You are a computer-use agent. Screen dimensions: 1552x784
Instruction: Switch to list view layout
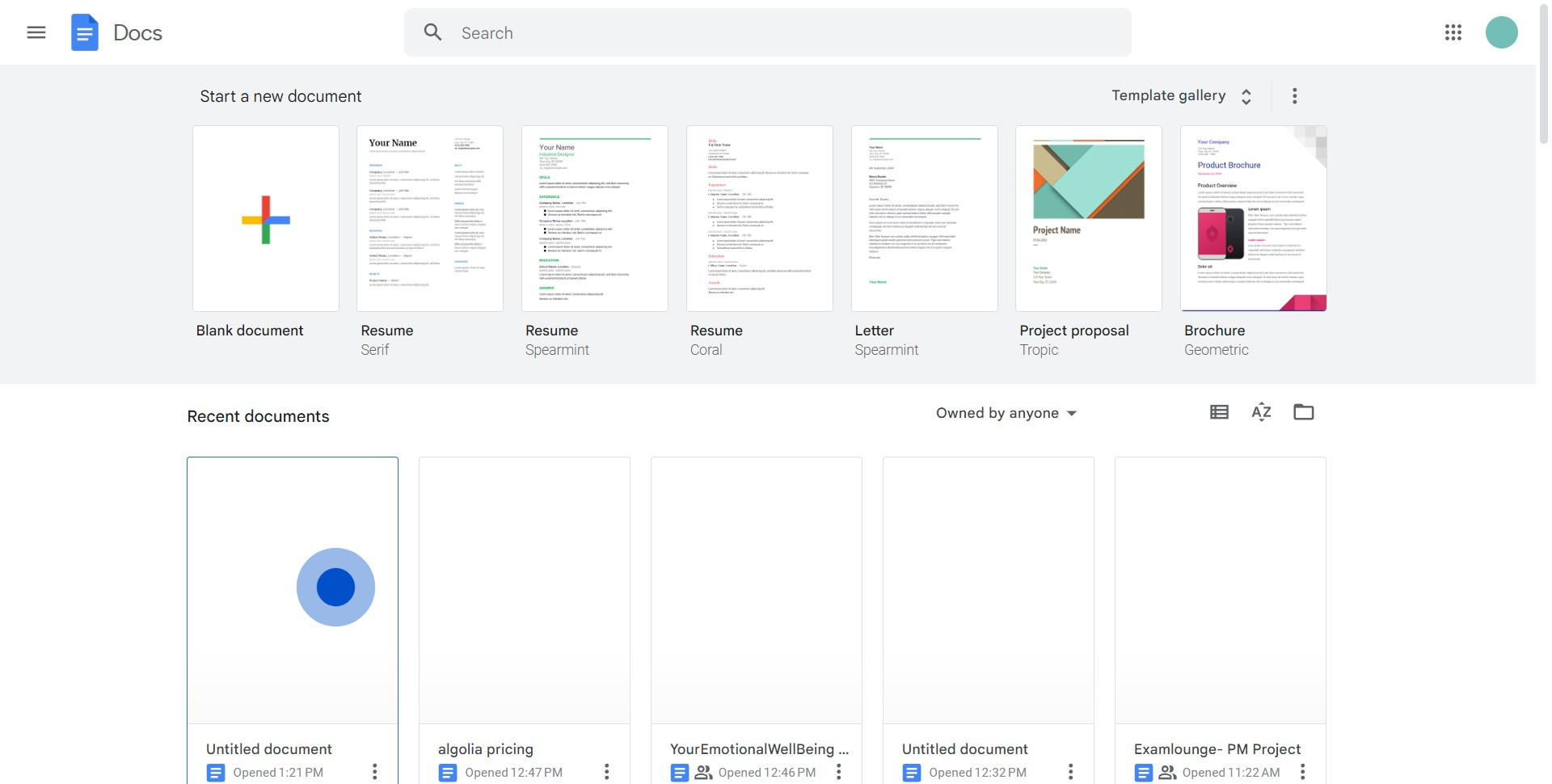(x=1220, y=412)
